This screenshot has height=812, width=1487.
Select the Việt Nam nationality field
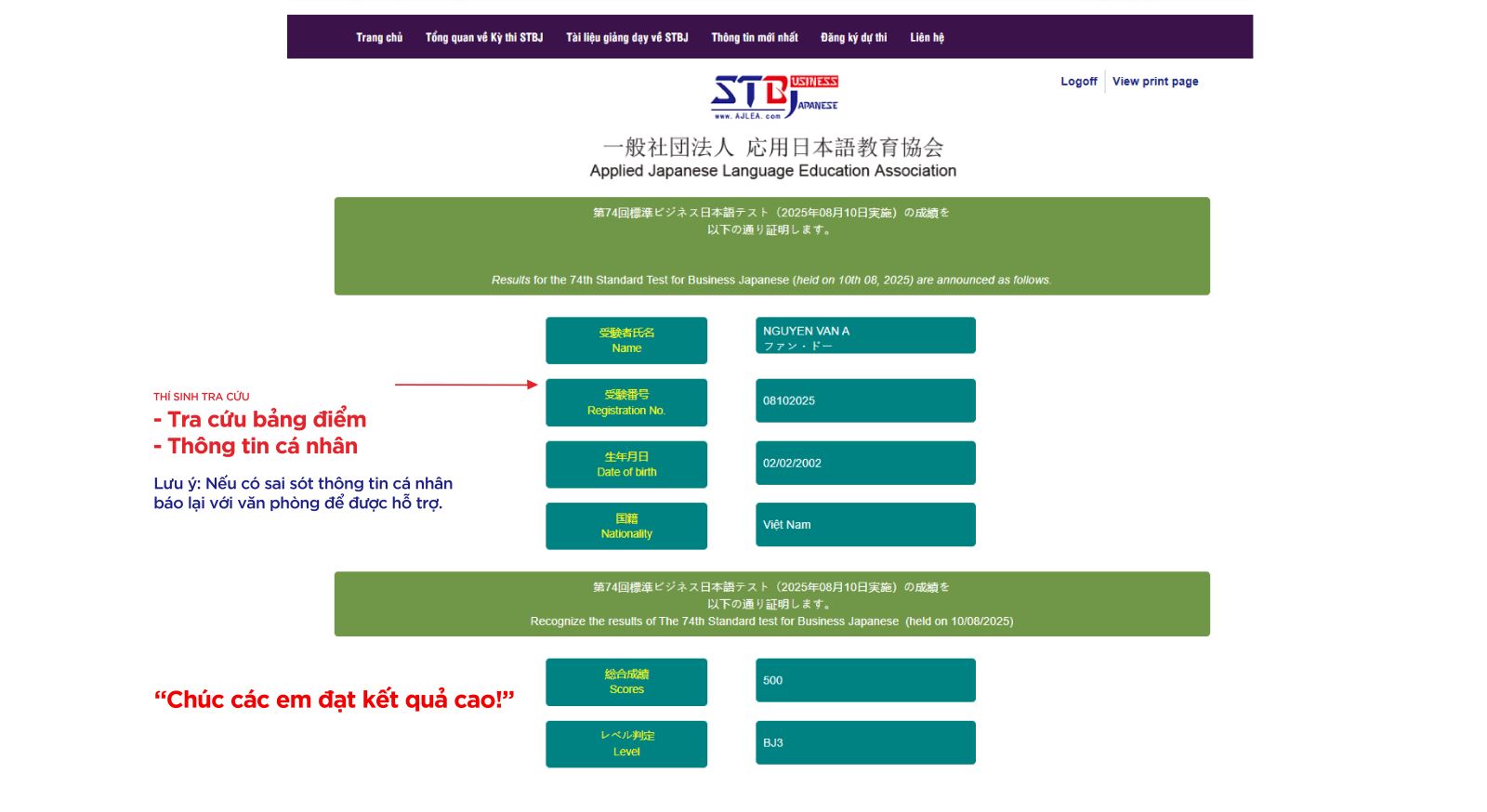(865, 525)
